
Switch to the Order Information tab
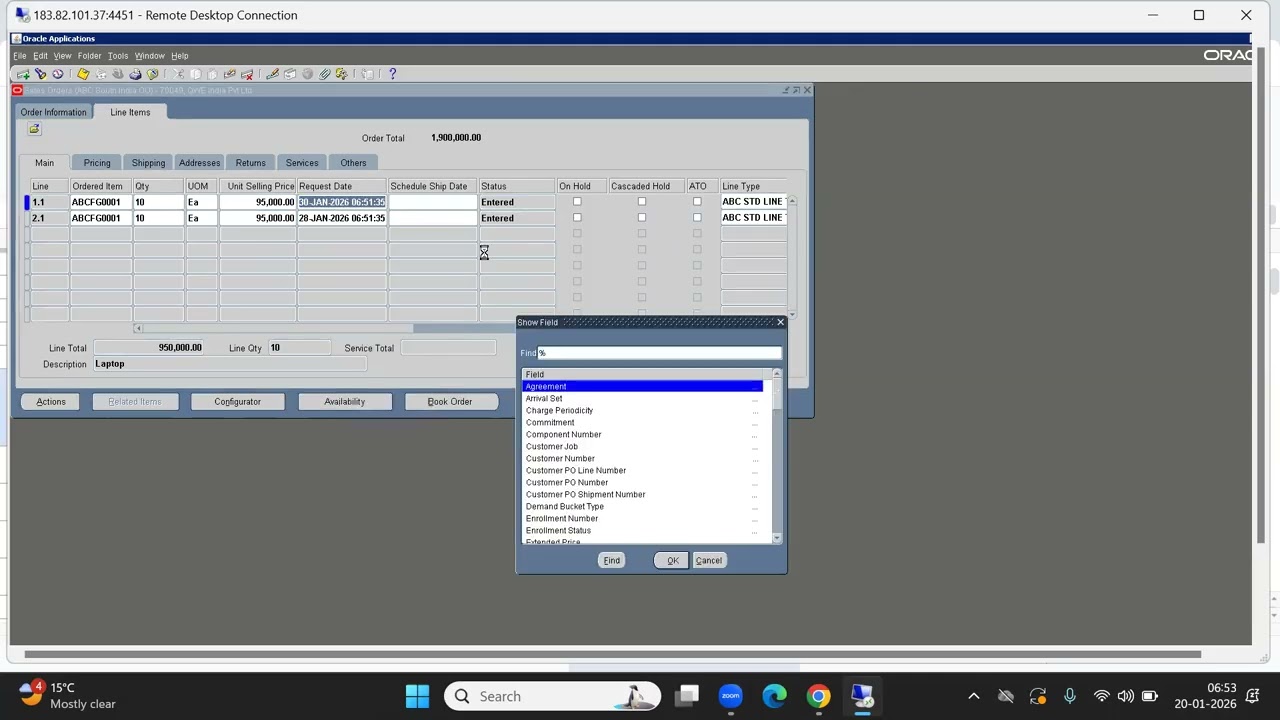click(x=54, y=112)
